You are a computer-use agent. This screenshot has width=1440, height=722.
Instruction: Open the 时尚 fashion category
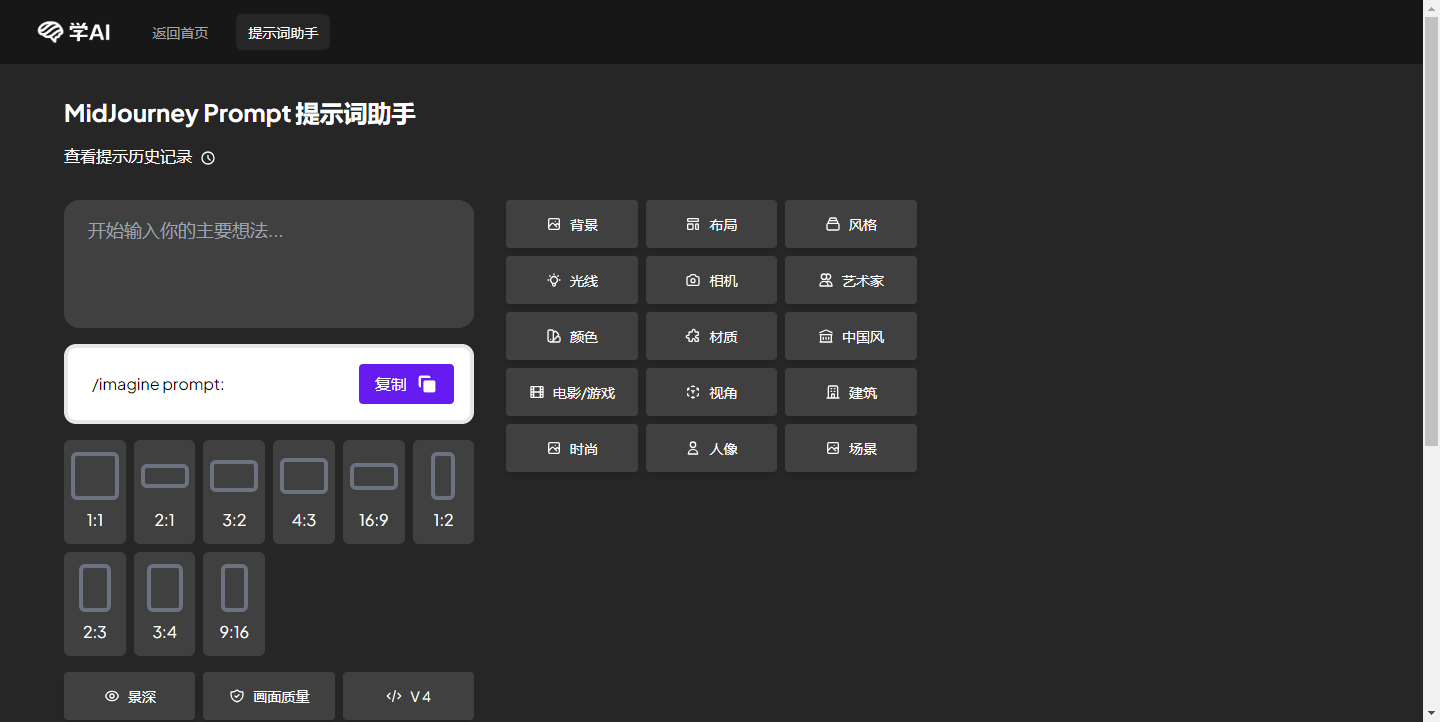point(572,448)
